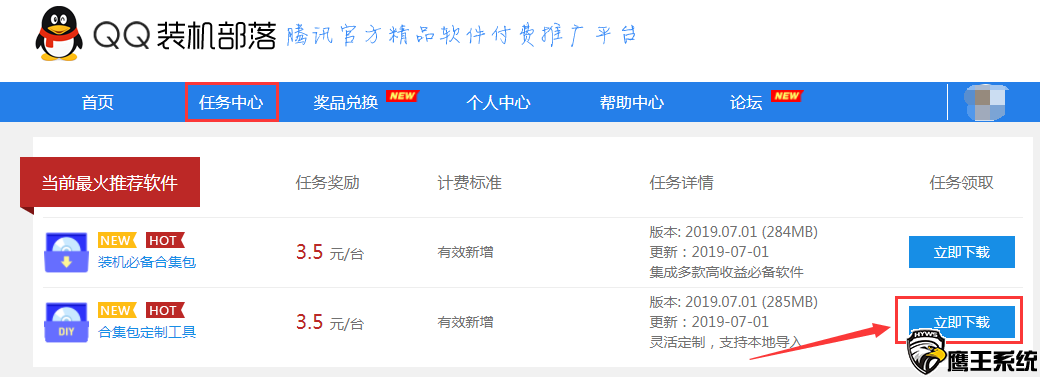The width and height of the screenshot is (1040, 377).
Task: Click the 当前最火推荐软件 banner
Action: (x=110, y=183)
